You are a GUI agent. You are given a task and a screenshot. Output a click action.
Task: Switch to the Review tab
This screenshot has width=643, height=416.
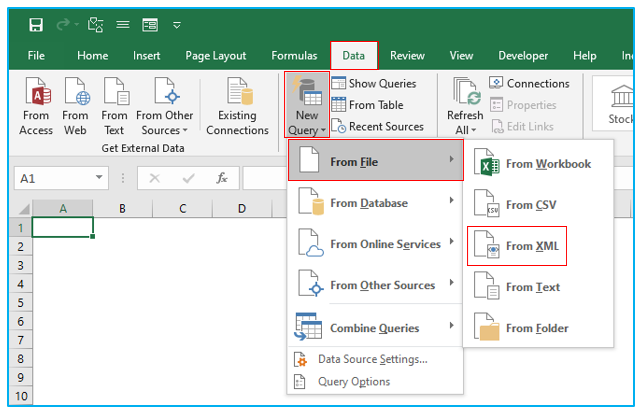click(407, 55)
